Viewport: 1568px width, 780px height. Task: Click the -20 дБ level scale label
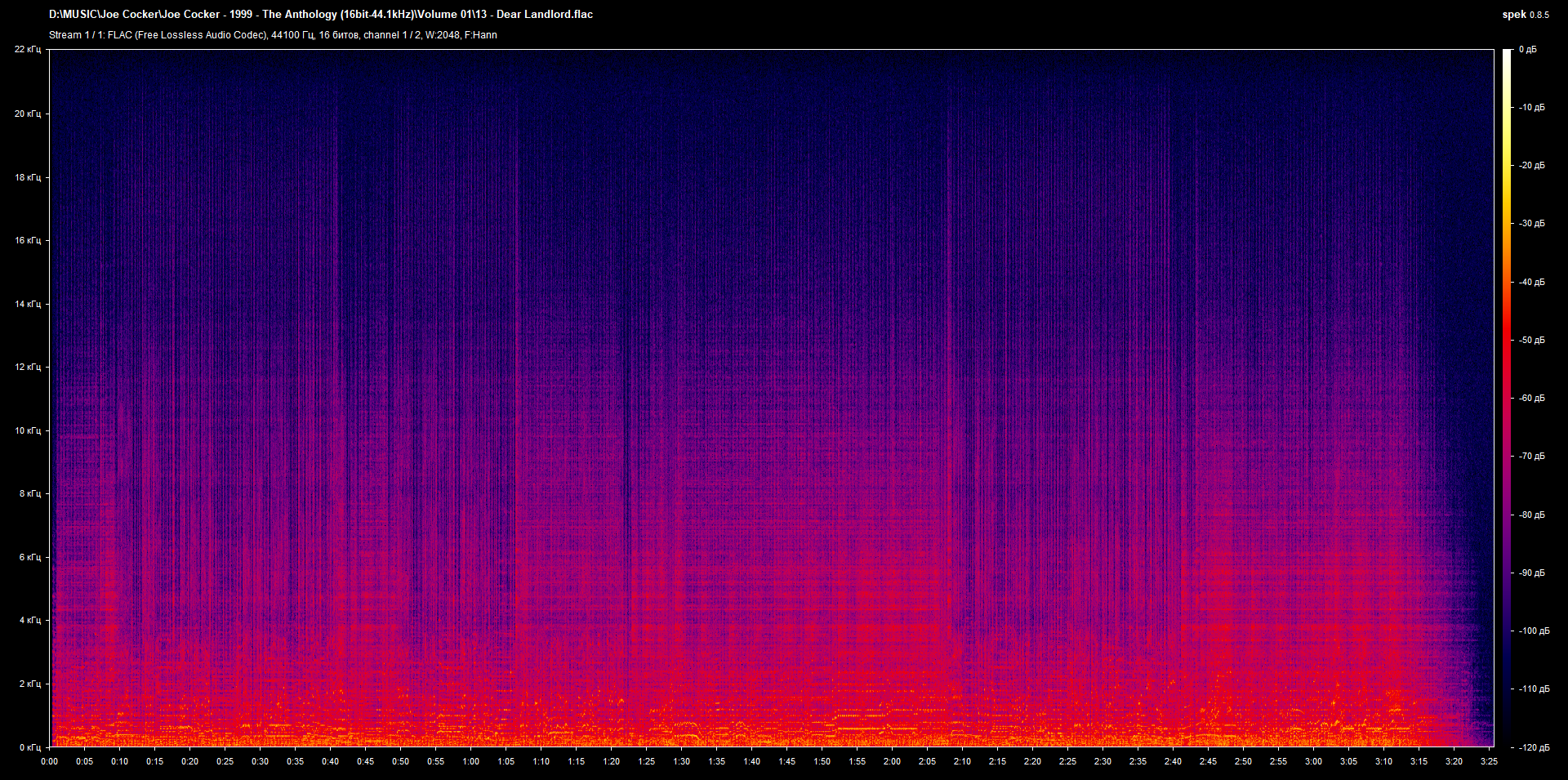[1531, 165]
